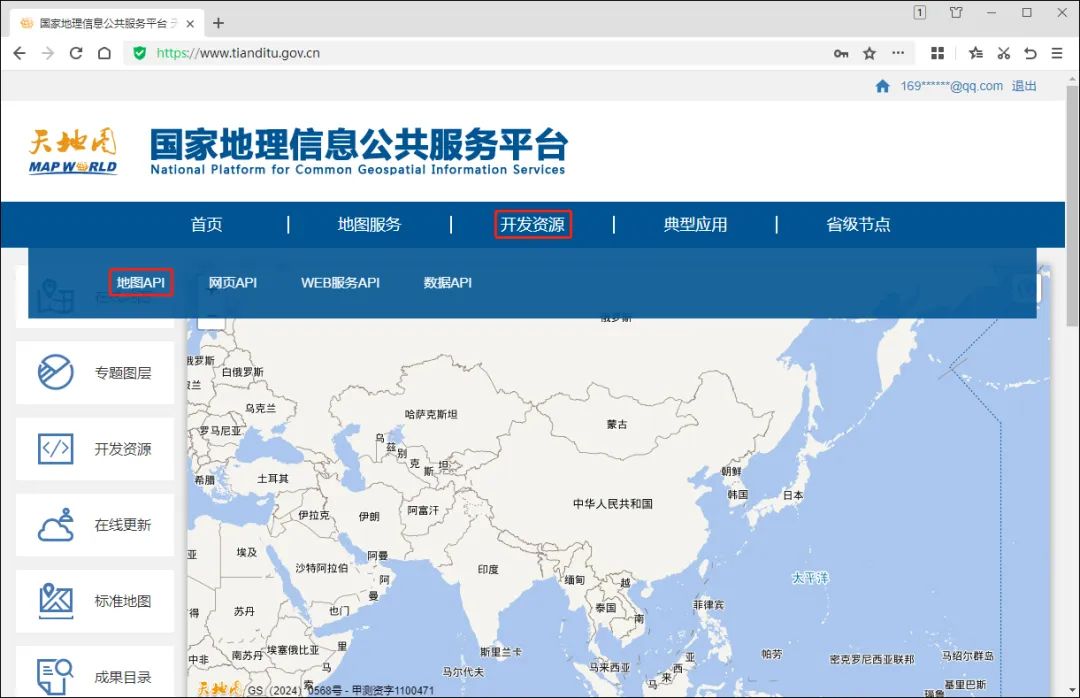Viewport: 1080px width, 698px height.
Task: Click the 沙特阿拉伯 label on map
Action: [x=322, y=568]
